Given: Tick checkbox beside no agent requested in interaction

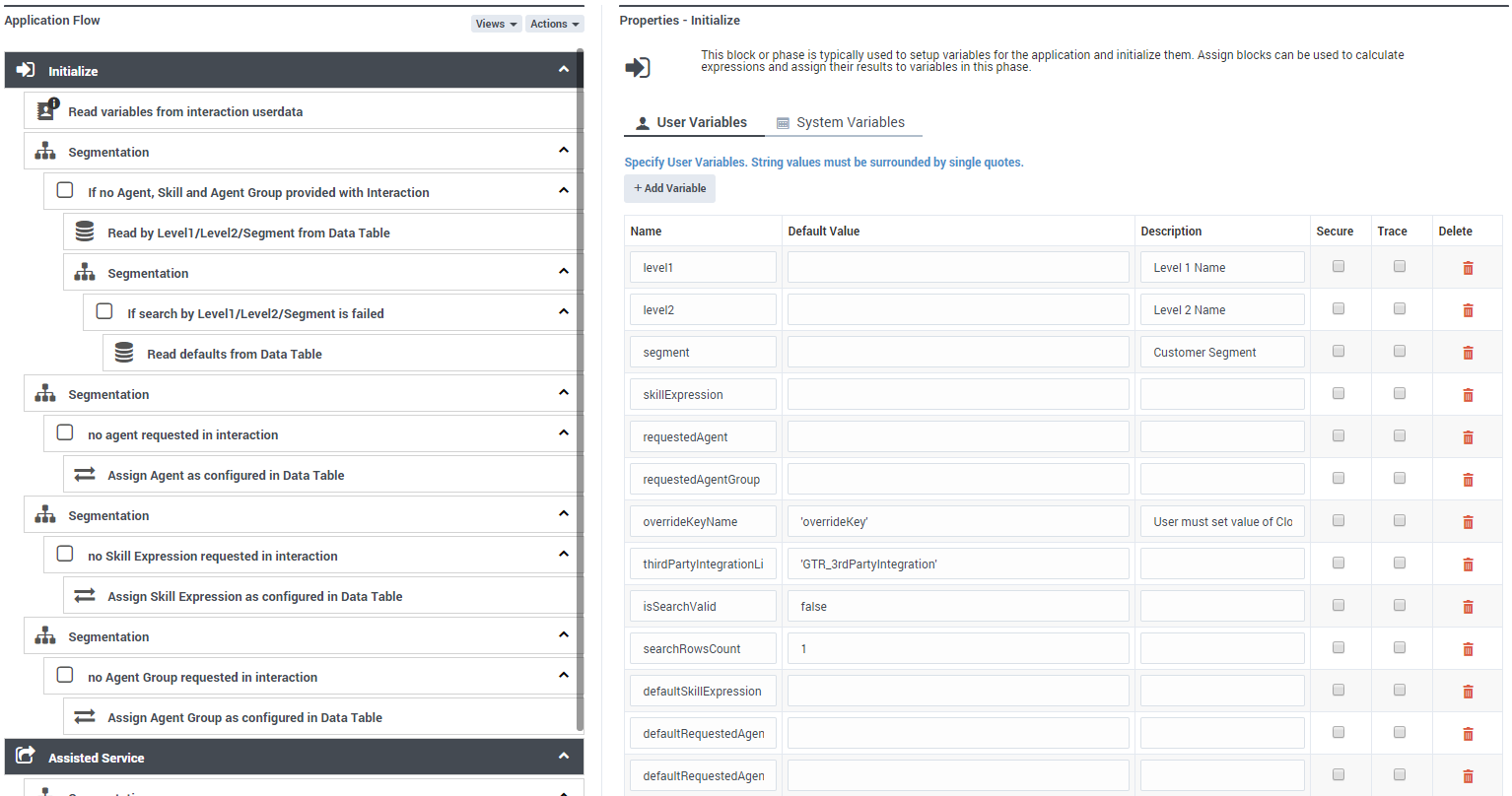Looking at the screenshot, I should coord(65,432).
